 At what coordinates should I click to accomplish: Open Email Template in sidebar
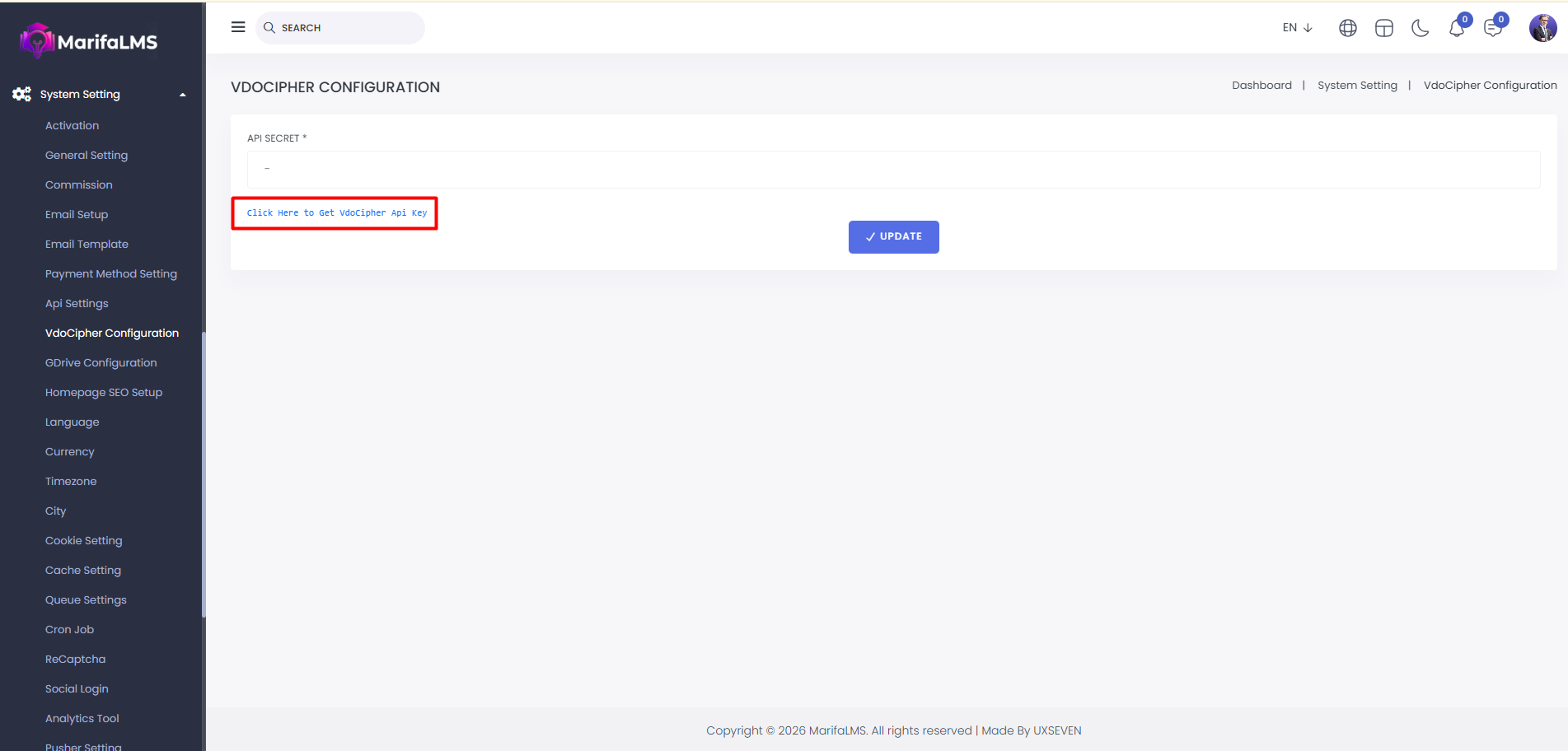pyautogui.click(x=87, y=245)
